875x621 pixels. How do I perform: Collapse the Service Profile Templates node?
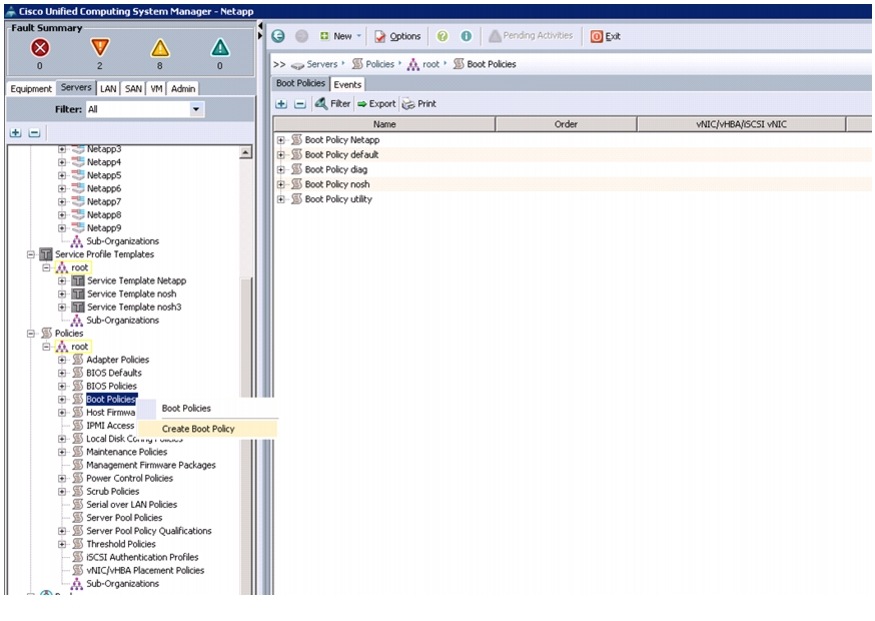[31, 255]
